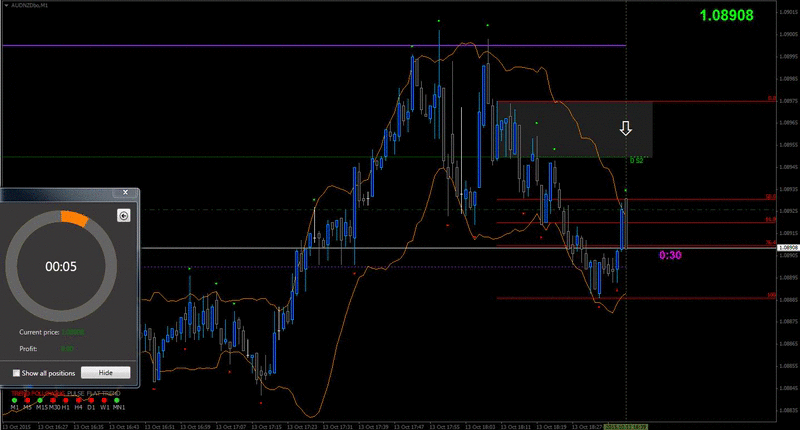Click the MN1 trend indicator dot
The width and height of the screenshot is (800, 430).
point(117,400)
